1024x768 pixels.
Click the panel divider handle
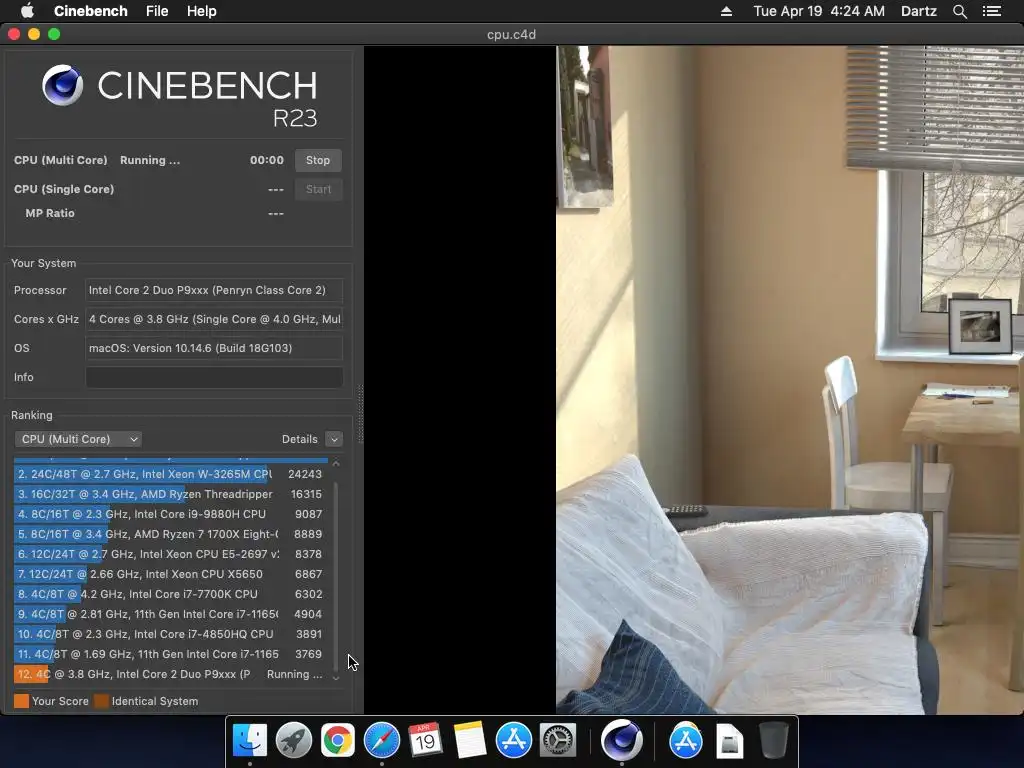[x=360, y=414]
